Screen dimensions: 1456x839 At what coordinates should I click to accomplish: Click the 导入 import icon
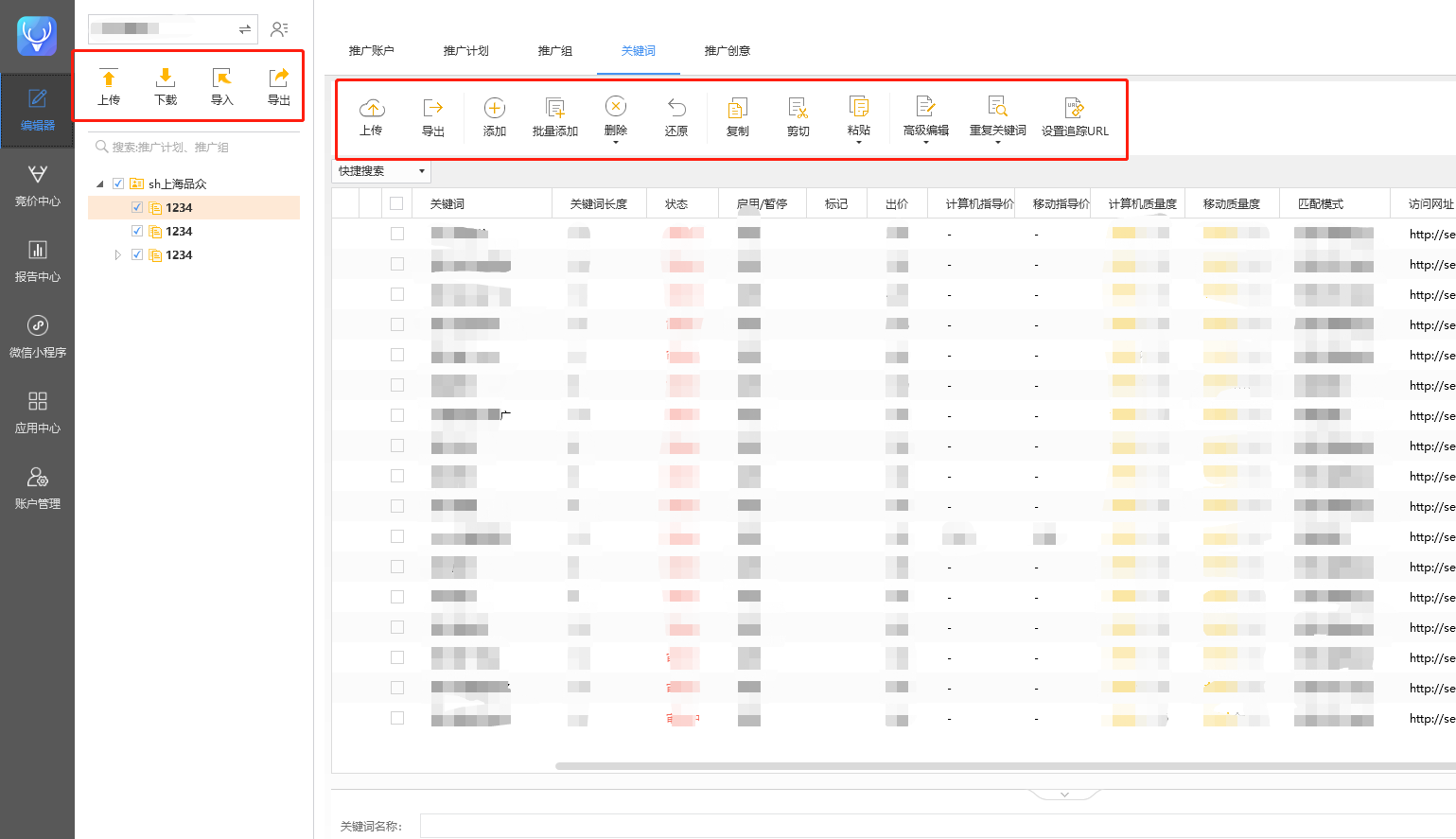221,78
